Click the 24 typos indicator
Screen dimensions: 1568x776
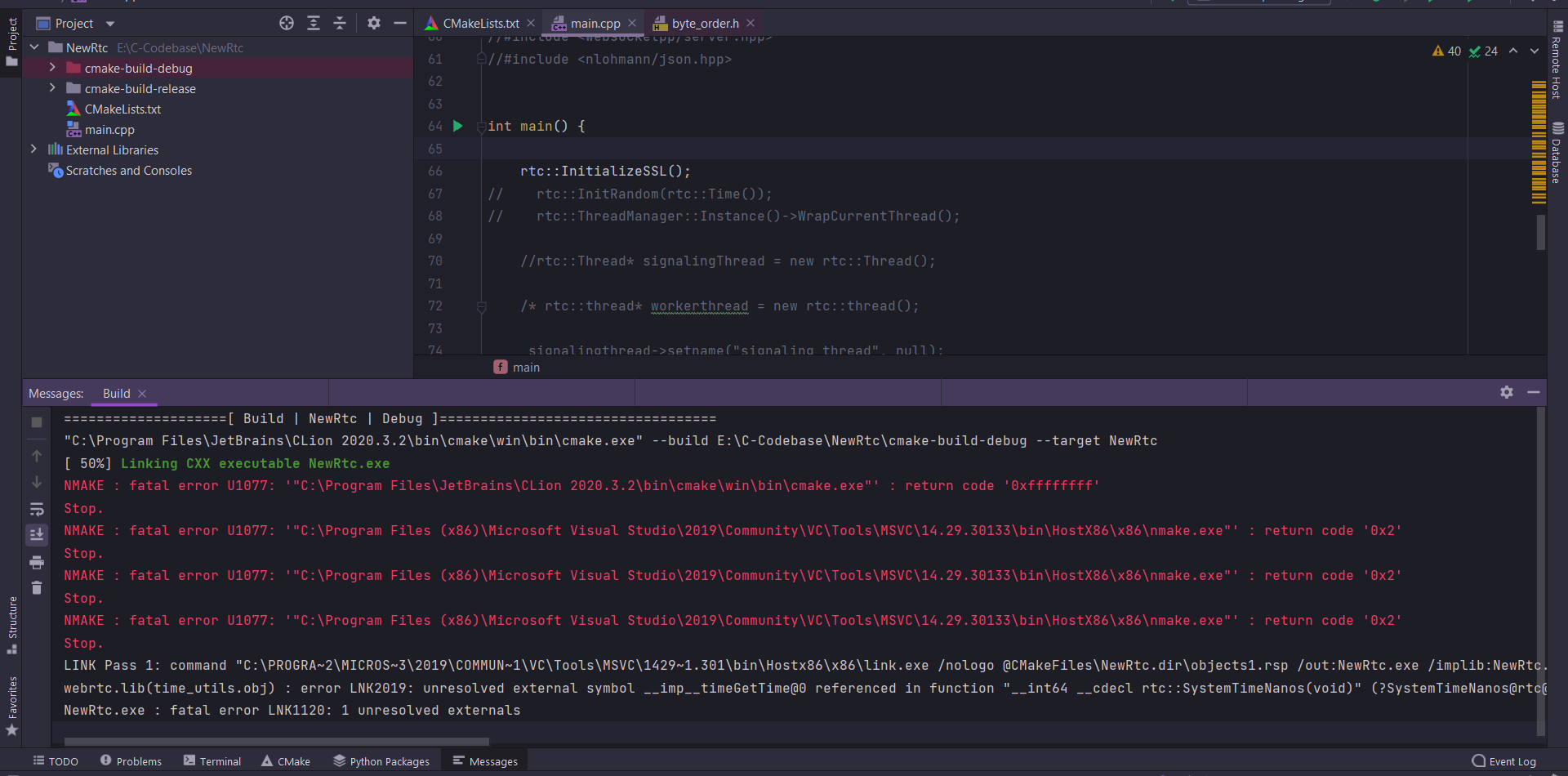point(1483,51)
